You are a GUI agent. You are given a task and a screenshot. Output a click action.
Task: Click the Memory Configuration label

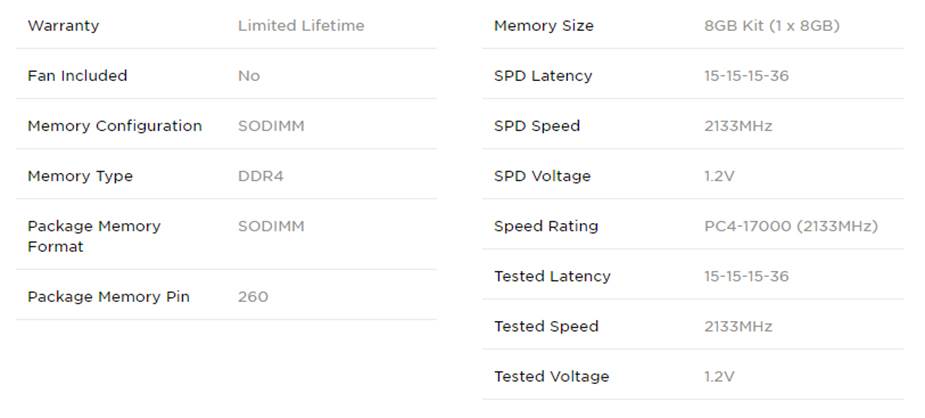[114, 126]
